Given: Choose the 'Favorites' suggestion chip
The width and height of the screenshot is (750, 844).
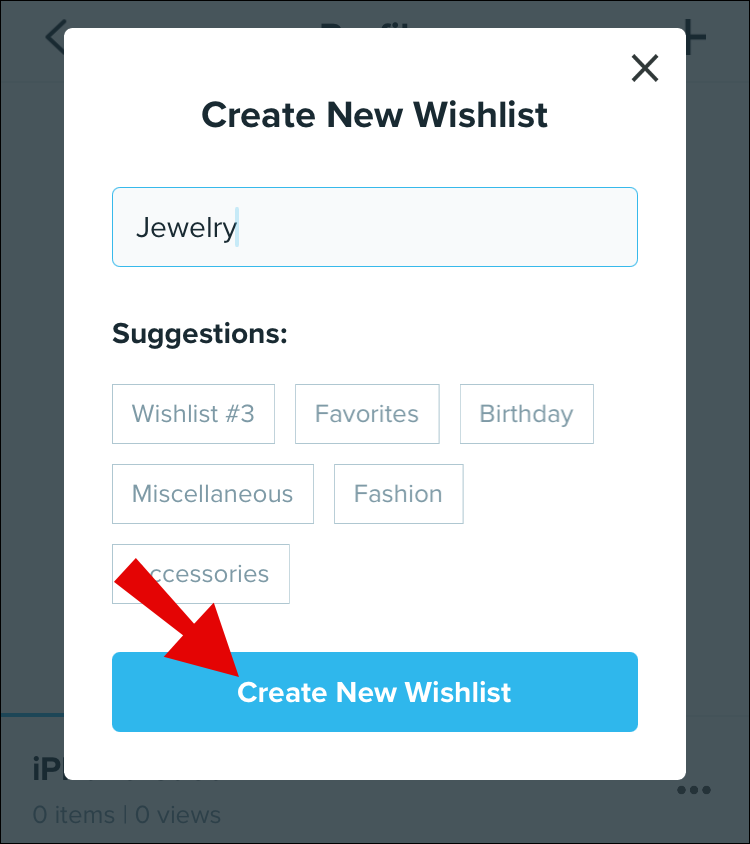Looking at the screenshot, I should click(x=367, y=414).
